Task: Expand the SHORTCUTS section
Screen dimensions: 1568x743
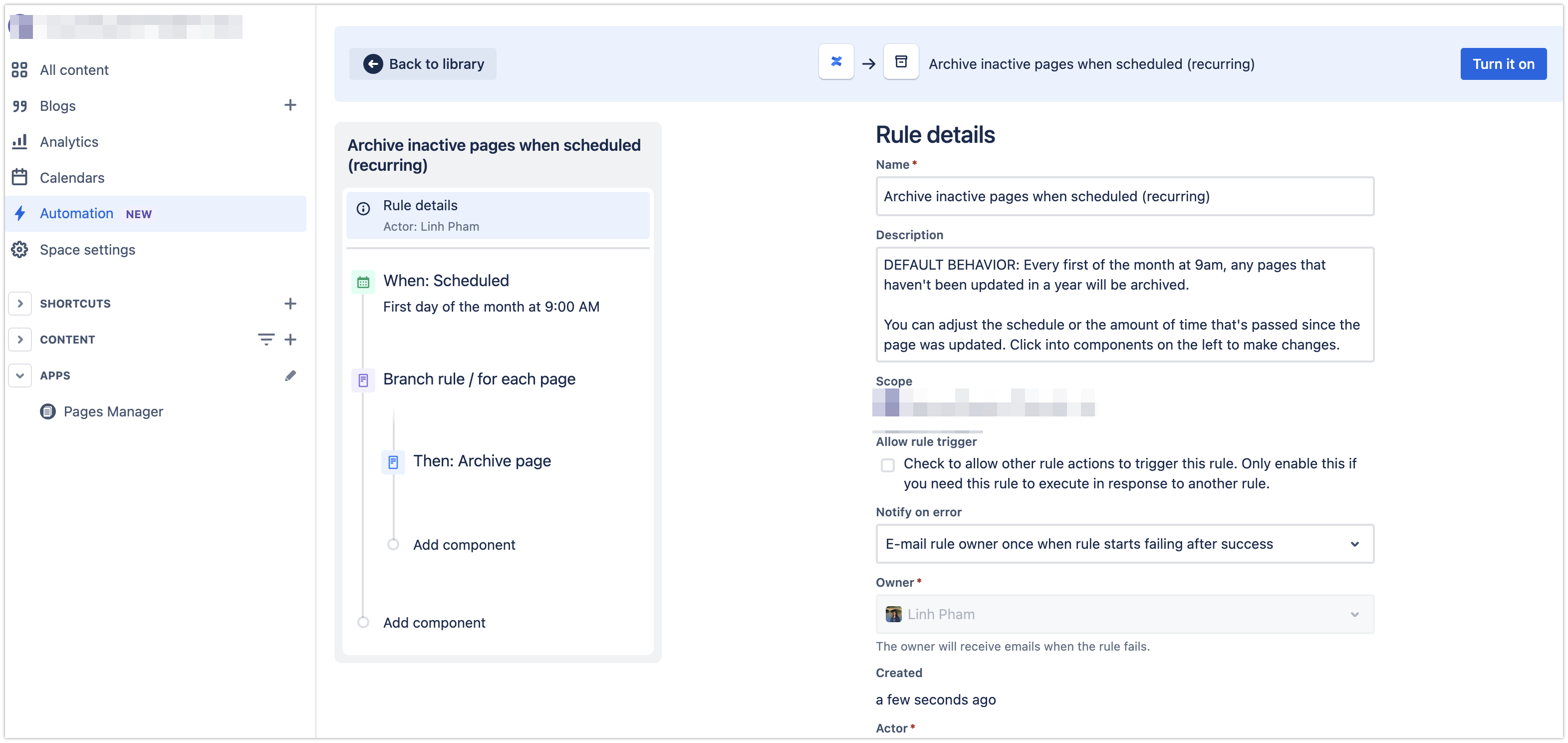Action: [x=20, y=303]
